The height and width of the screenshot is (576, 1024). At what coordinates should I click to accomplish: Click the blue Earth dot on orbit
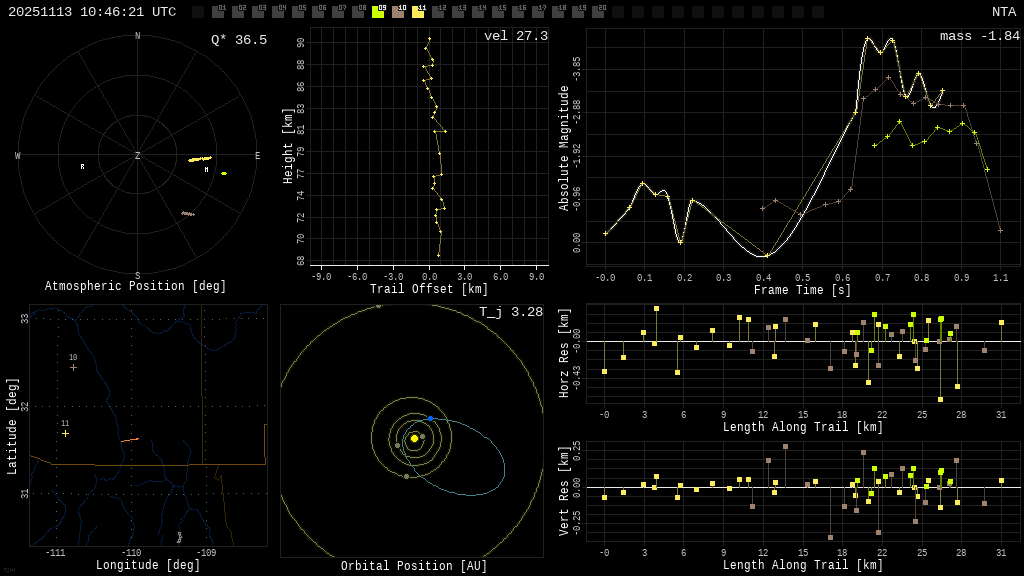click(x=430, y=418)
